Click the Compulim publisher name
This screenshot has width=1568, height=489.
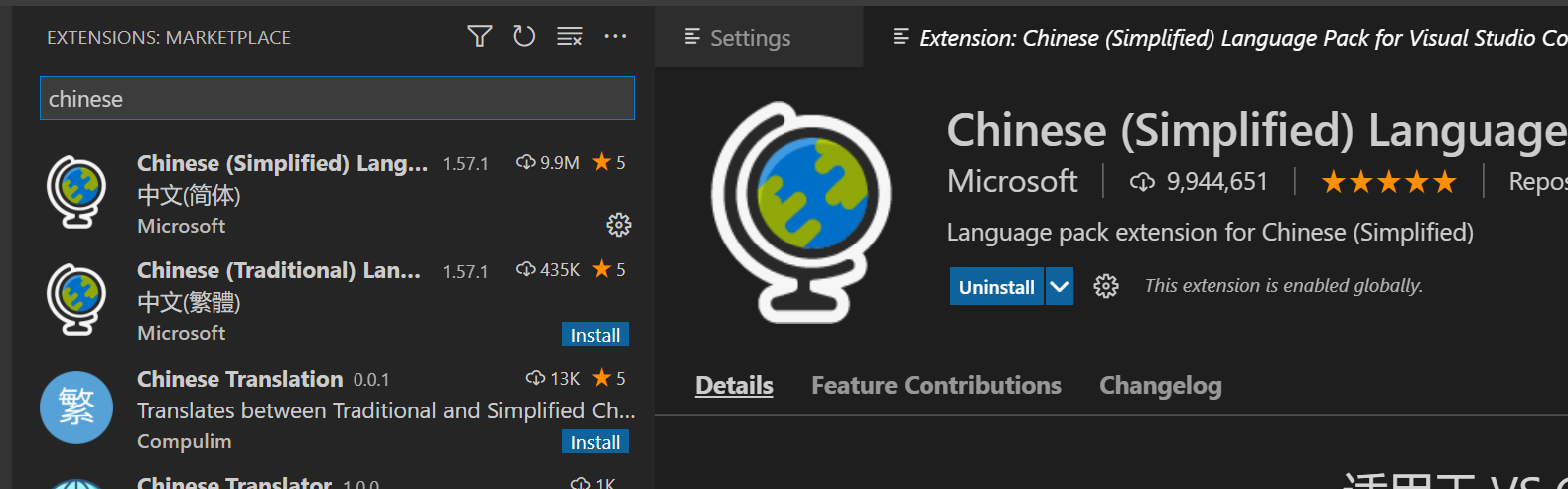click(184, 441)
